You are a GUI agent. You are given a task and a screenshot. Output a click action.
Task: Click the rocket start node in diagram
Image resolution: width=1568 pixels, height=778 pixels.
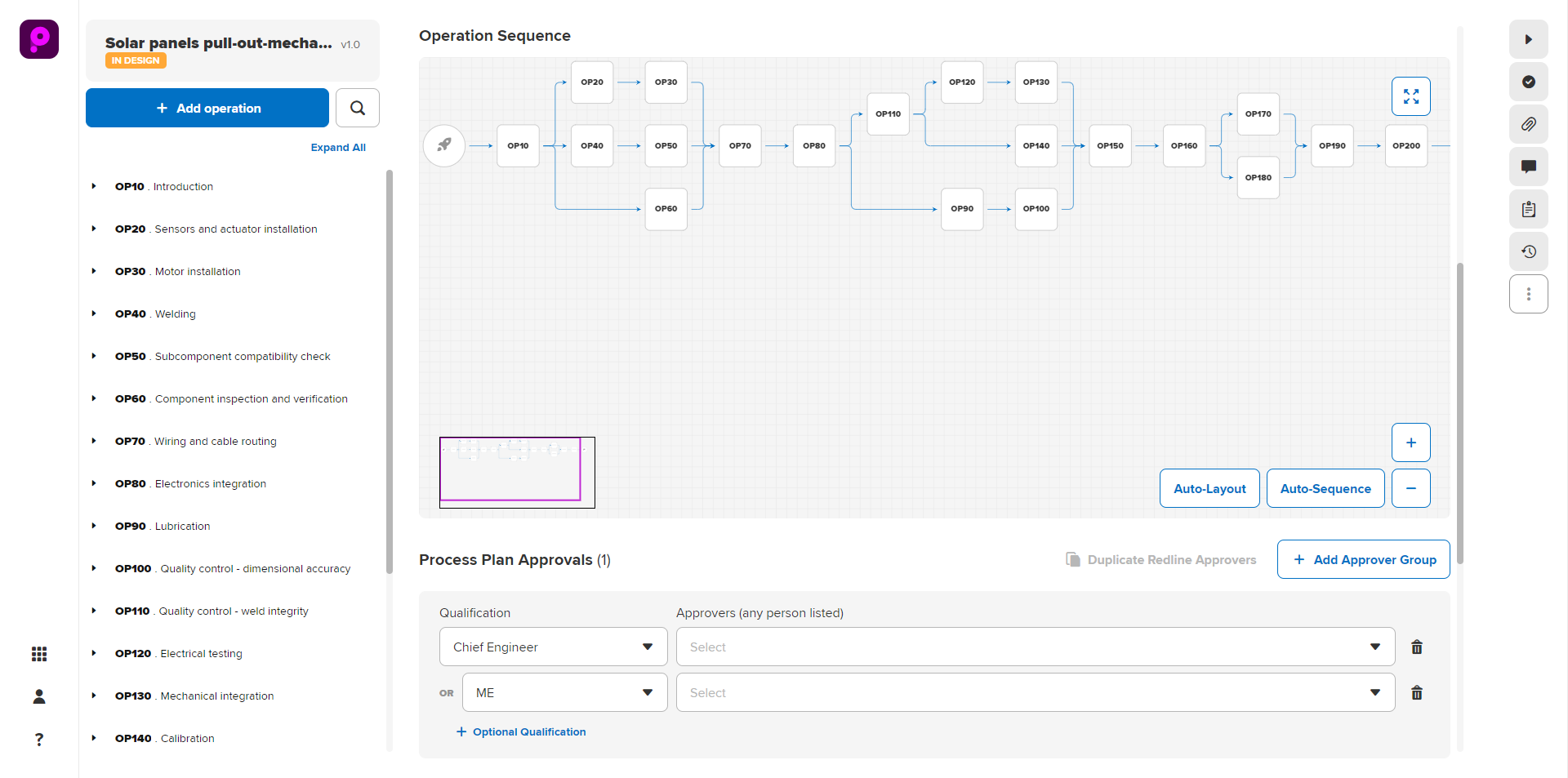444,145
